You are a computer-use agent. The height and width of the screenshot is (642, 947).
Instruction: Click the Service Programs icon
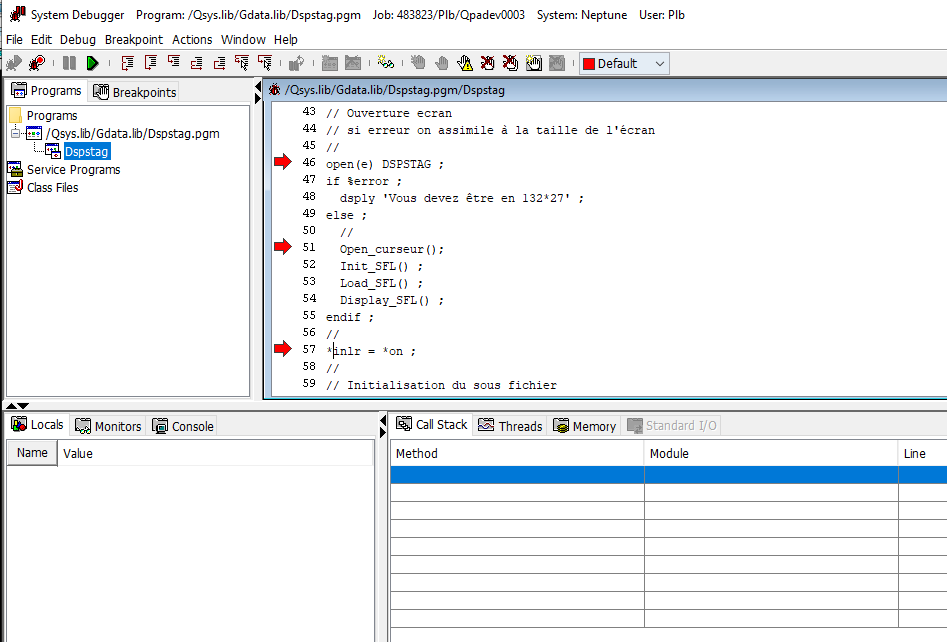pyautogui.click(x=15, y=169)
